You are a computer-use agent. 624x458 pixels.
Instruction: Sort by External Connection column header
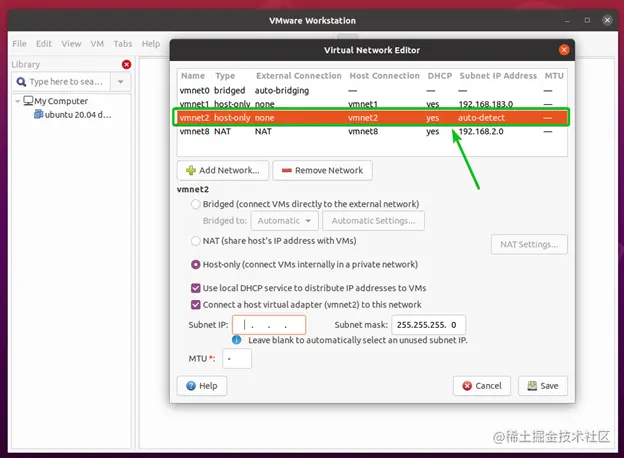coord(298,76)
